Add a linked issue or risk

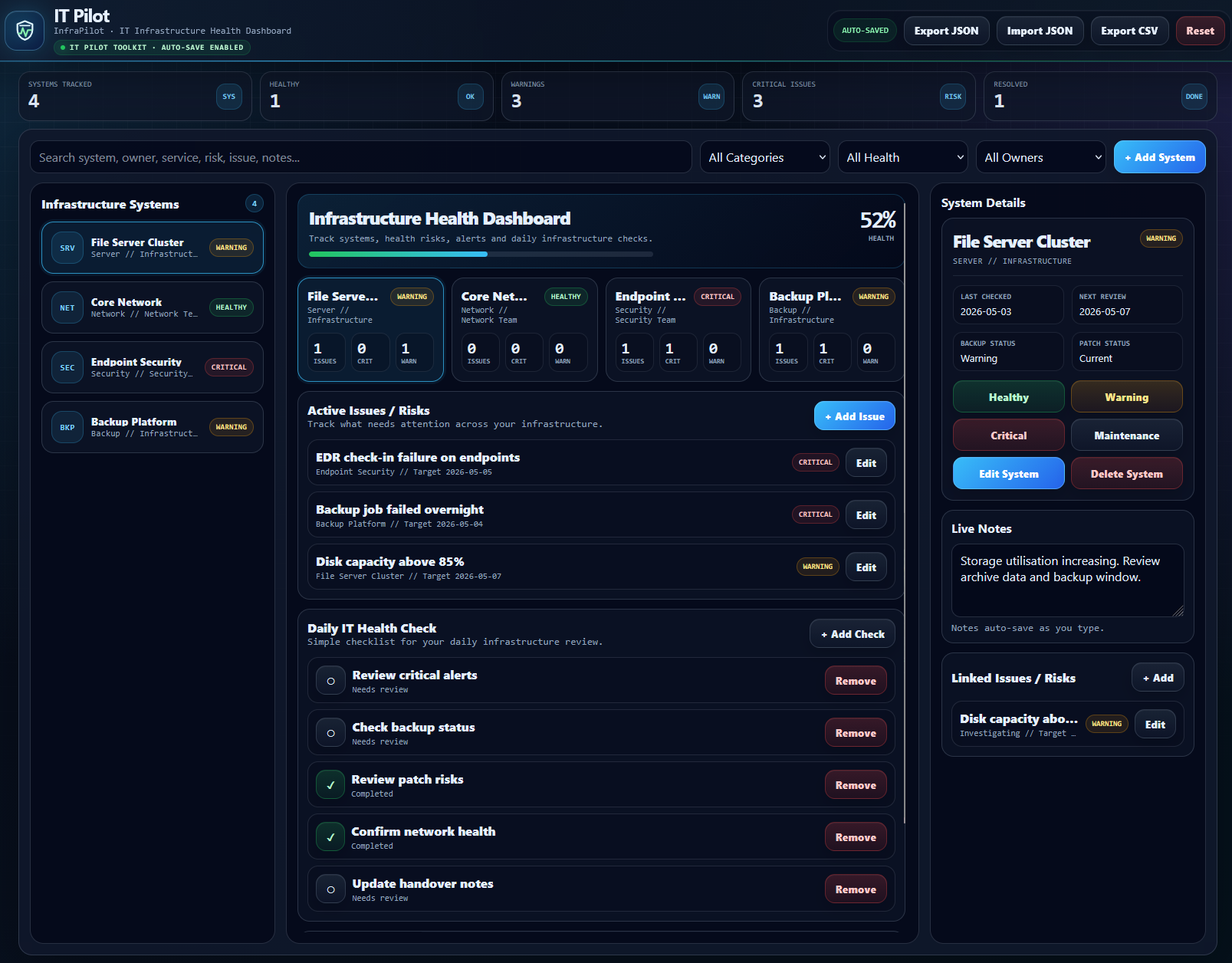pos(1158,678)
